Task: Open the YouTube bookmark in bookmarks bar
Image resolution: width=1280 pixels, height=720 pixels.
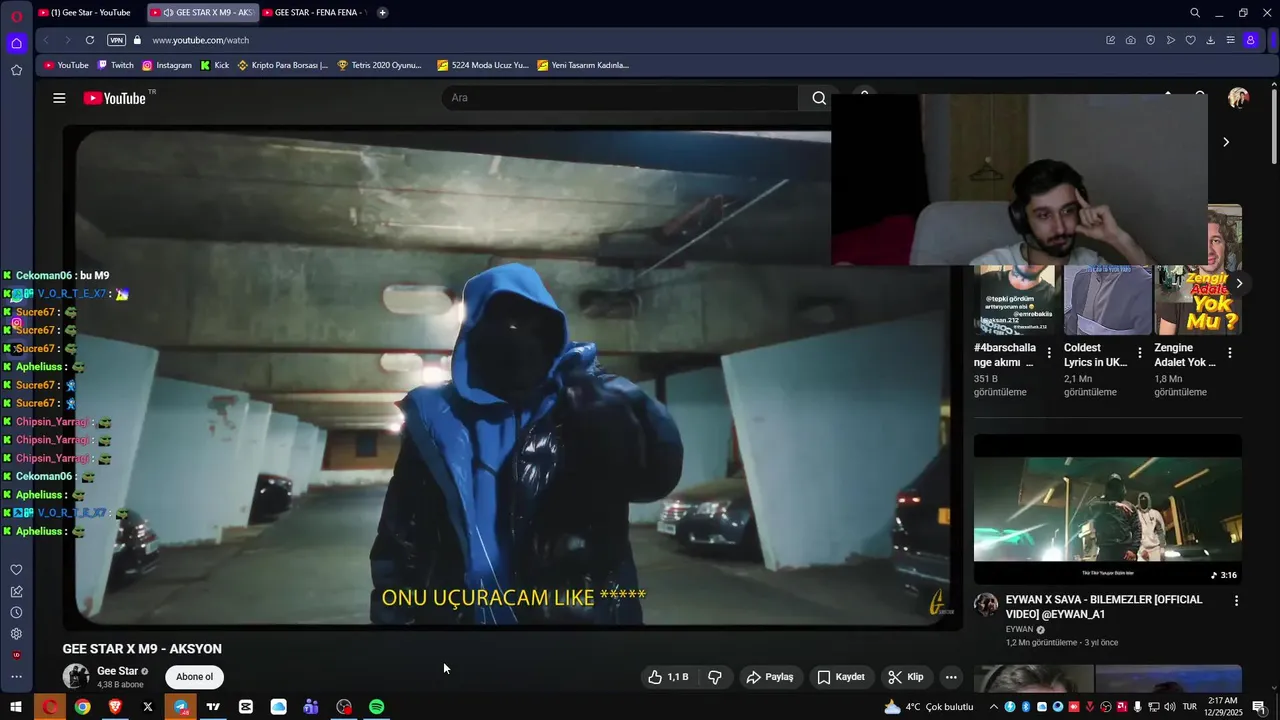Action: [66, 65]
